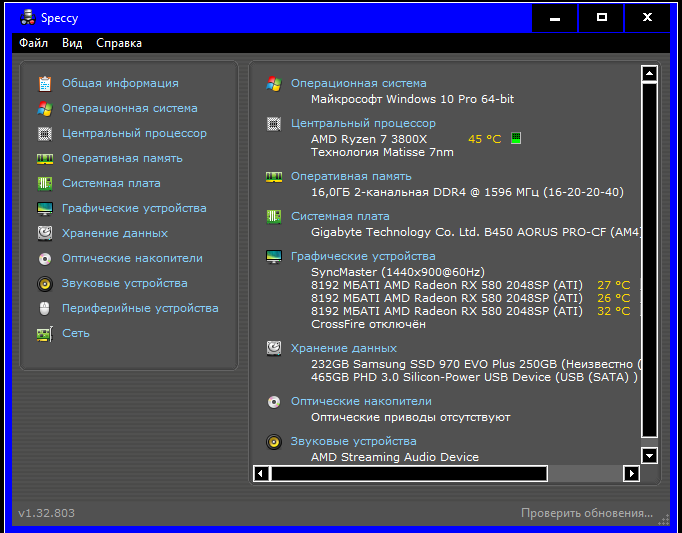The height and width of the screenshot is (533, 682).
Task: Select Периферийные устройства in sidebar
Action: 140,308
